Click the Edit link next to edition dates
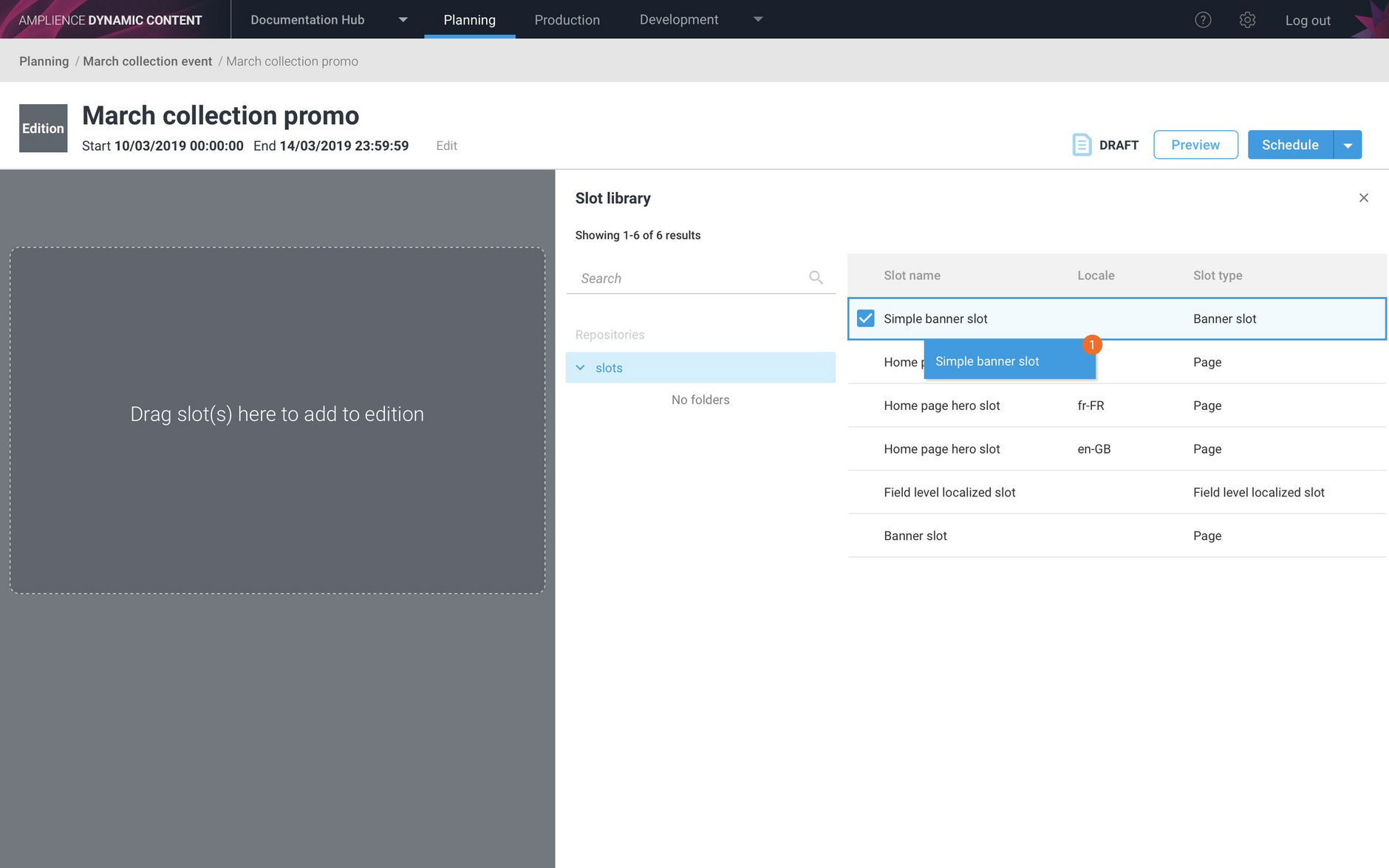Screen dimensions: 1389x868 446,146
